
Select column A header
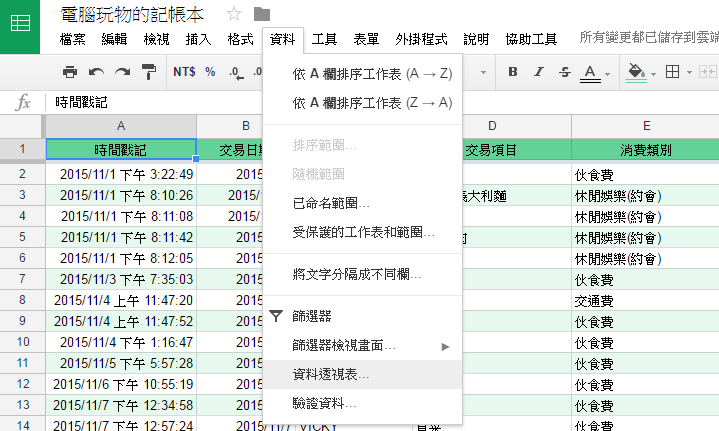pos(121,126)
